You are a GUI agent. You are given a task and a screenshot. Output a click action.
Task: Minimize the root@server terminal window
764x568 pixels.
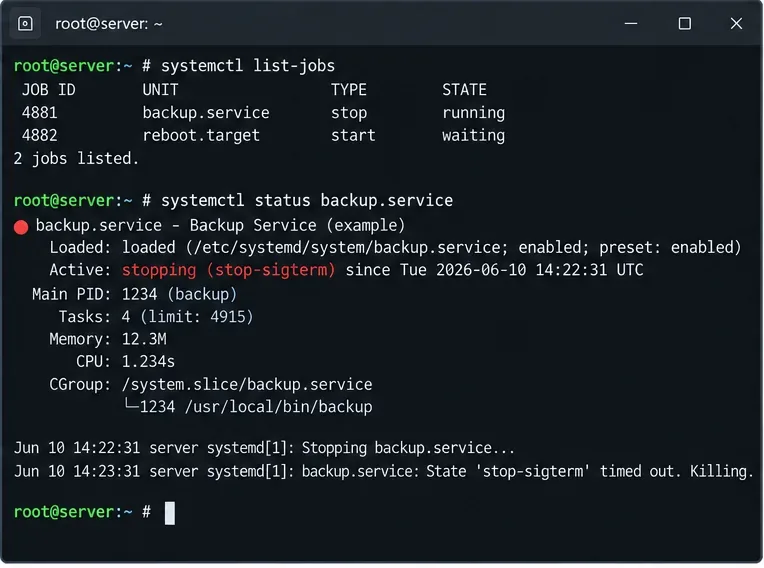(631, 23)
